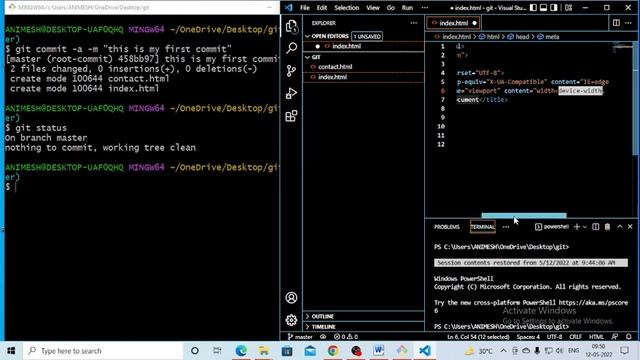The height and width of the screenshot is (360, 640).
Task: Customize layout icon in title bar
Action: coord(568,7)
